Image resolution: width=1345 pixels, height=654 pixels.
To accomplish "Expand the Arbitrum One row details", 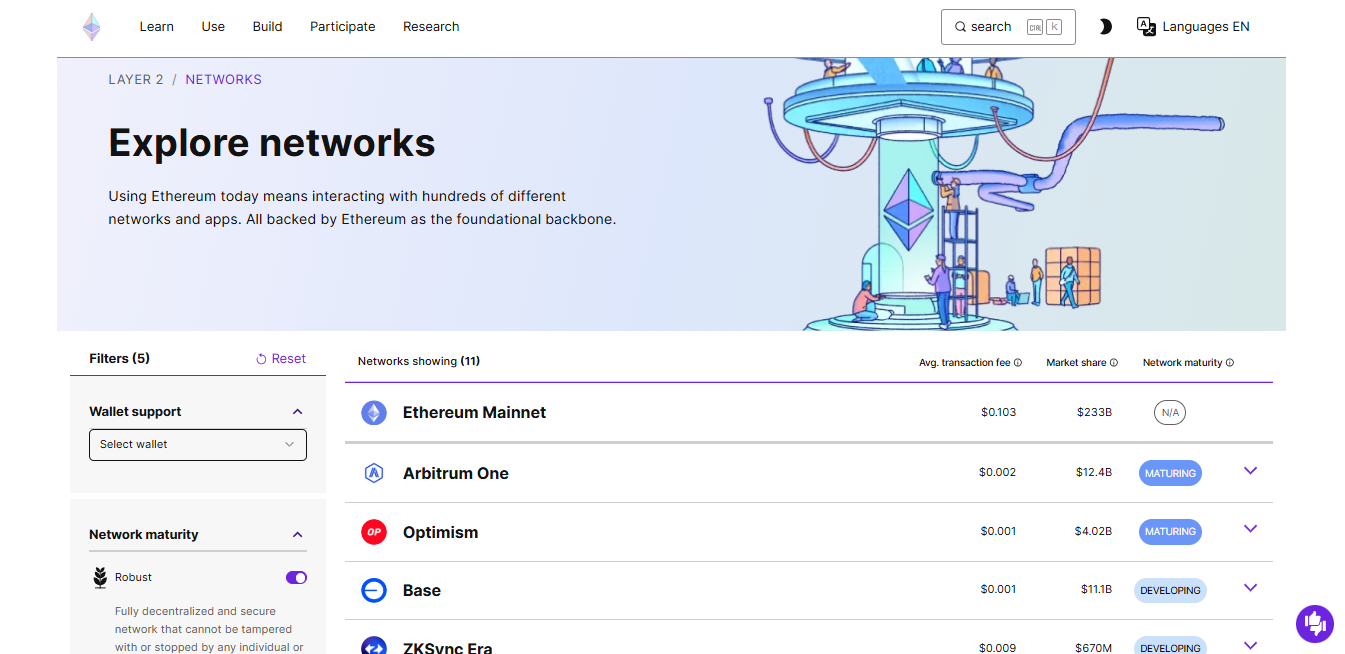I will (1250, 471).
